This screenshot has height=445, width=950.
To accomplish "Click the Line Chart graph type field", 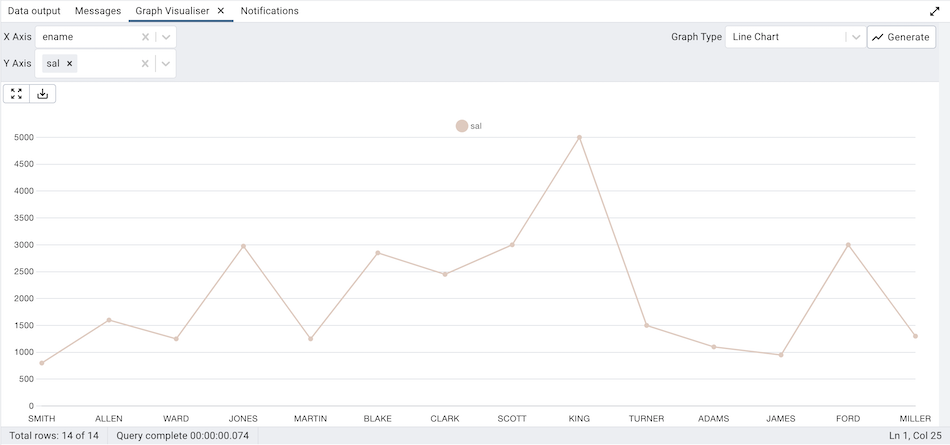I will pyautogui.click(x=795, y=37).
